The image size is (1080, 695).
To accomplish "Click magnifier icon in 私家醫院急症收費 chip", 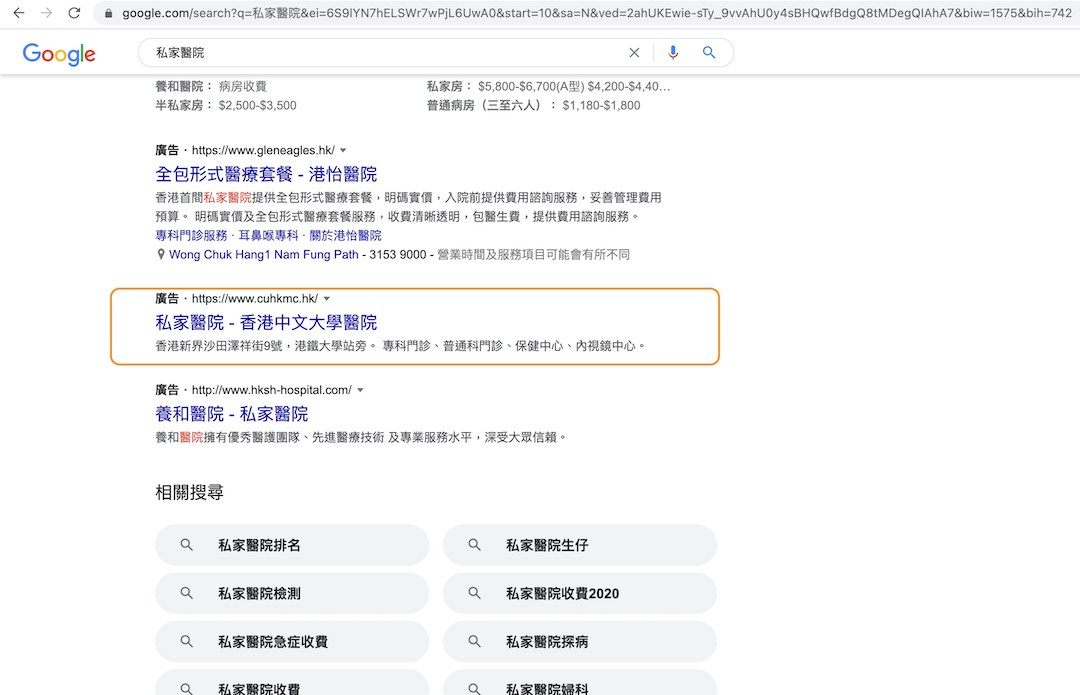I will point(186,641).
